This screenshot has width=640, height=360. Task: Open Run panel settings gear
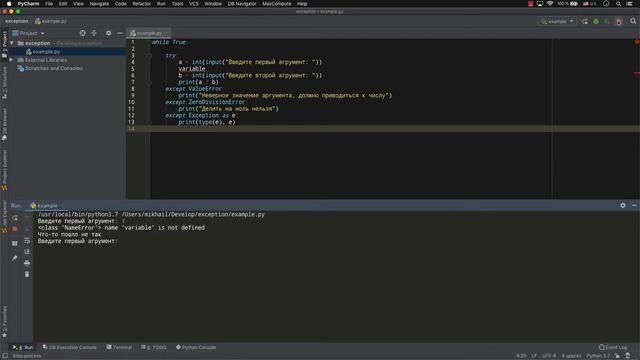[623, 205]
